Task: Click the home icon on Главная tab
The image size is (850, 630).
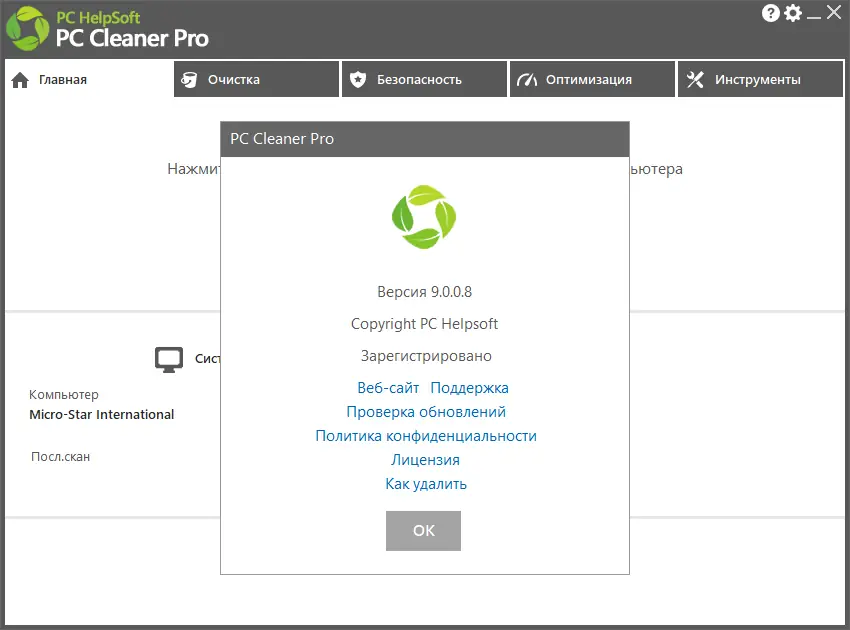Action: coord(20,80)
